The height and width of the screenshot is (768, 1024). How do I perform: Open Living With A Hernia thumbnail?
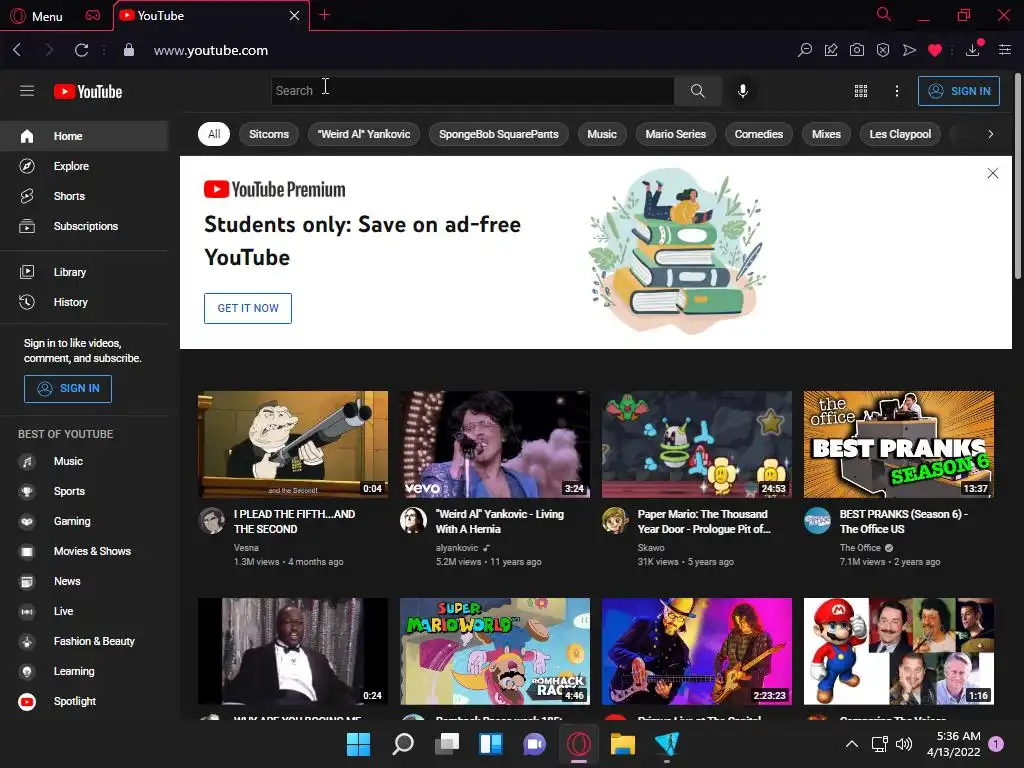point(494,444)
